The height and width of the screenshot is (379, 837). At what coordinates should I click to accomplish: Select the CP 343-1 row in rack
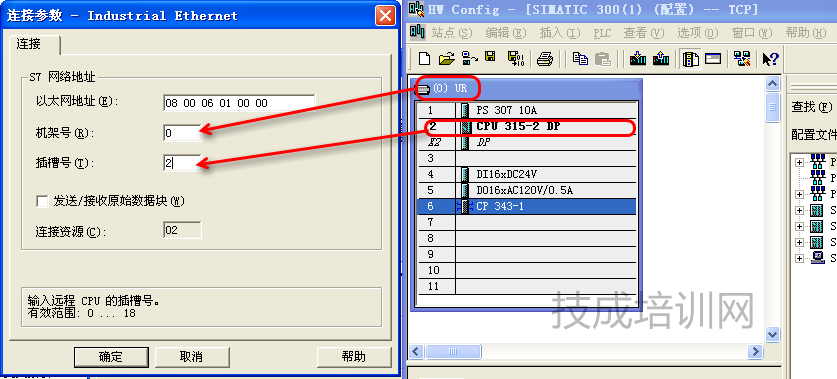tap(526, 207)
